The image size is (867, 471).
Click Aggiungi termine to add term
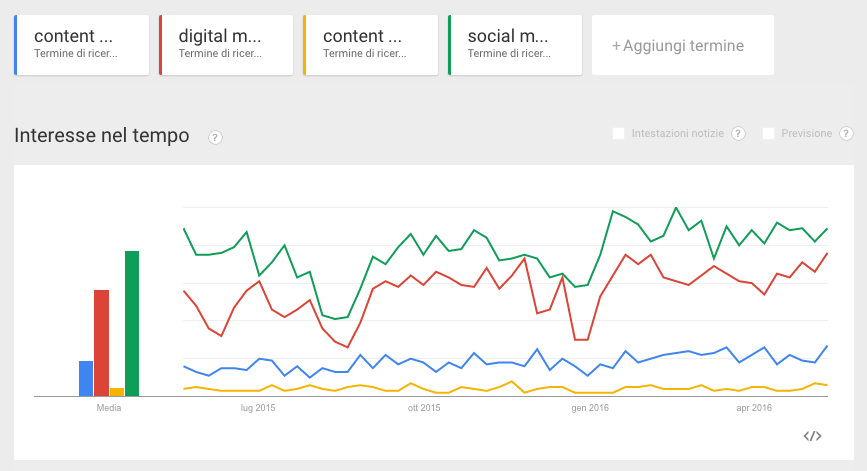[683, 45]
